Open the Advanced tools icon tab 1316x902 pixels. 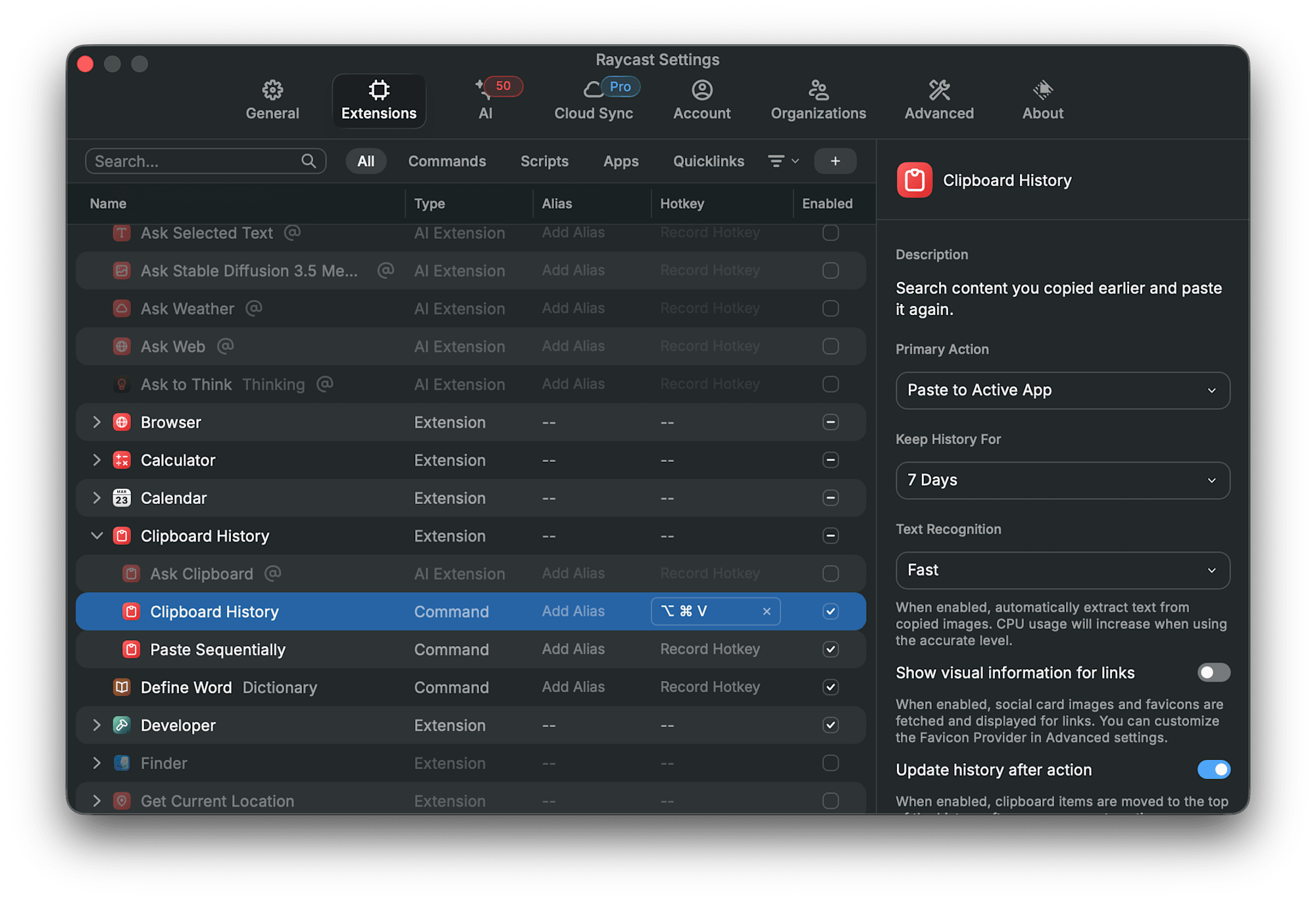pos(939,90)
